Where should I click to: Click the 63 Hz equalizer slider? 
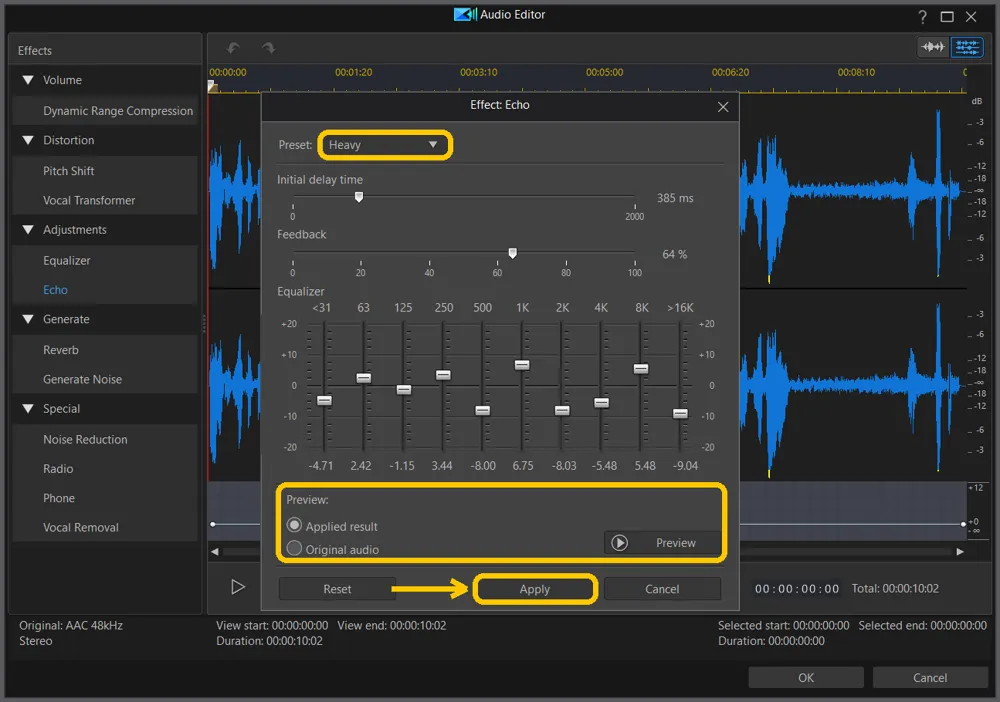(x=364, y=378)
